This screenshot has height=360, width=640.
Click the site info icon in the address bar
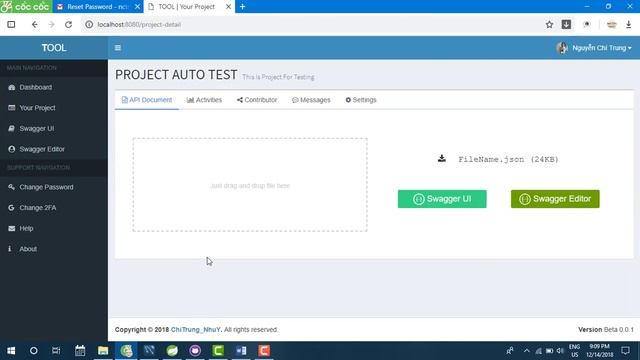click(x=89, y=24)
